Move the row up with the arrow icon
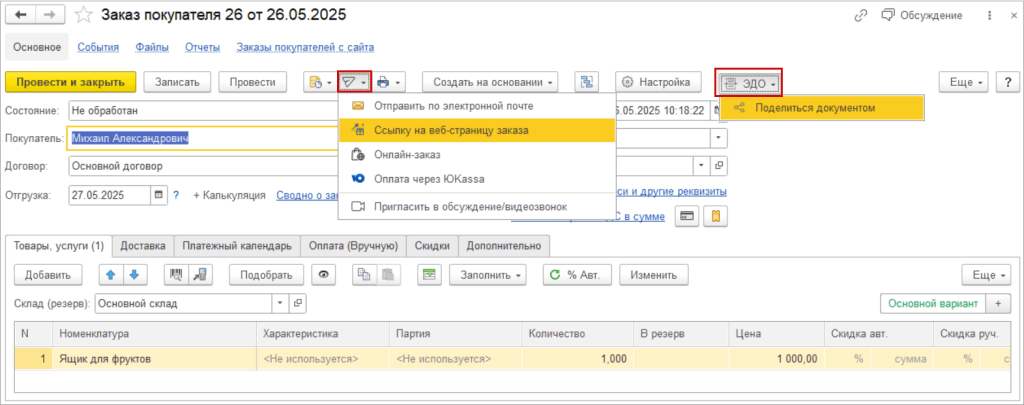The image size is (1024, 405). pyautogui.click(x=111, y=275)
